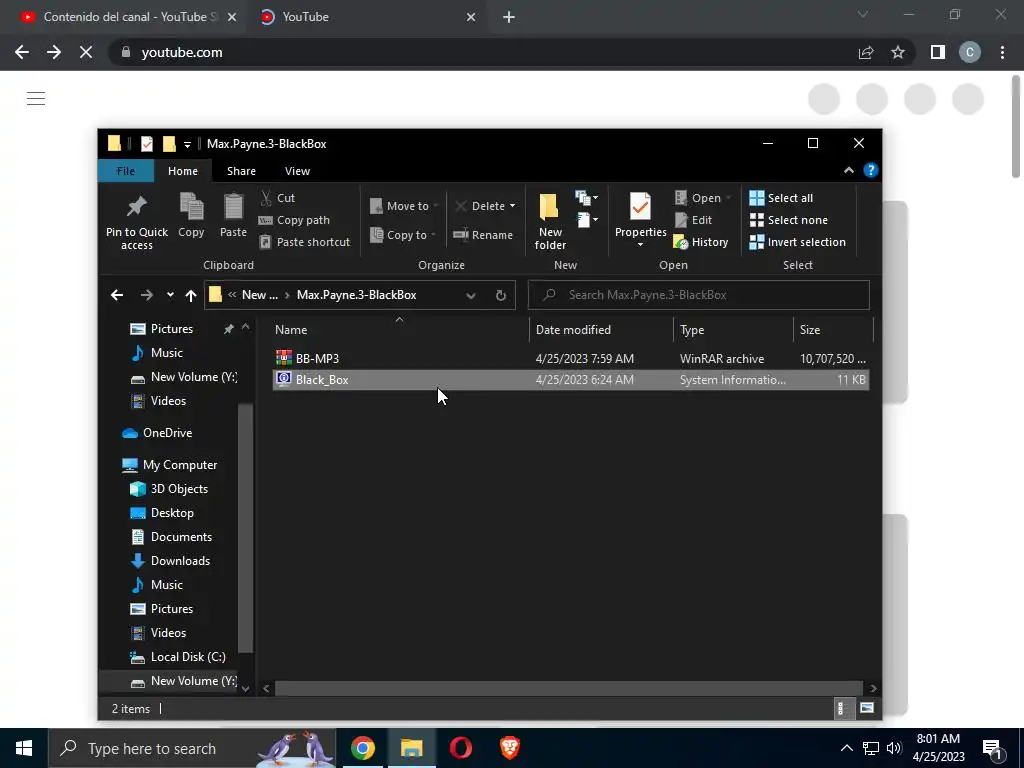Click the History command

pos(701,242)
